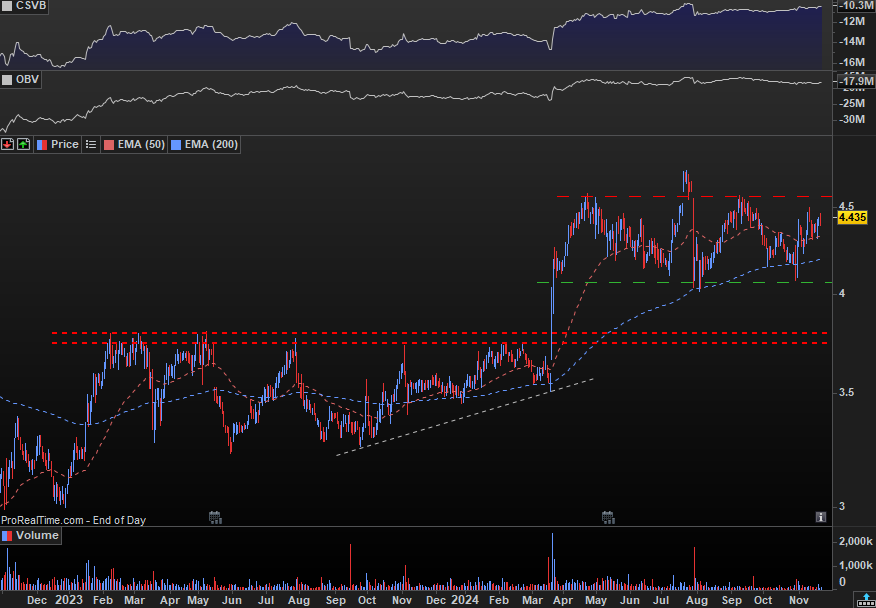Click the -14M label on CSVB scale

[x=854, y=42]
